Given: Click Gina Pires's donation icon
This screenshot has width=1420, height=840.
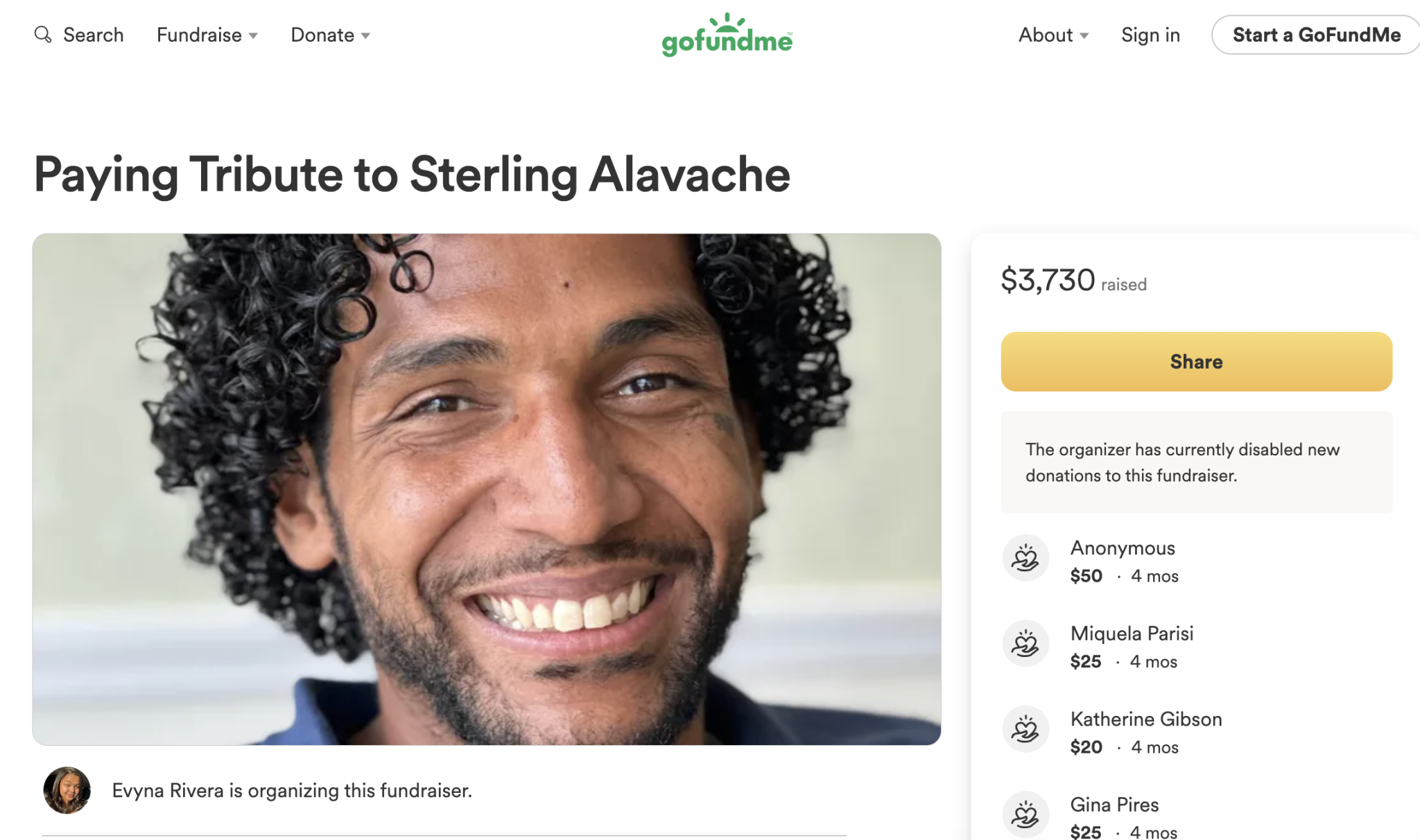Looking at the screenshot, I should click(1025, 814).
